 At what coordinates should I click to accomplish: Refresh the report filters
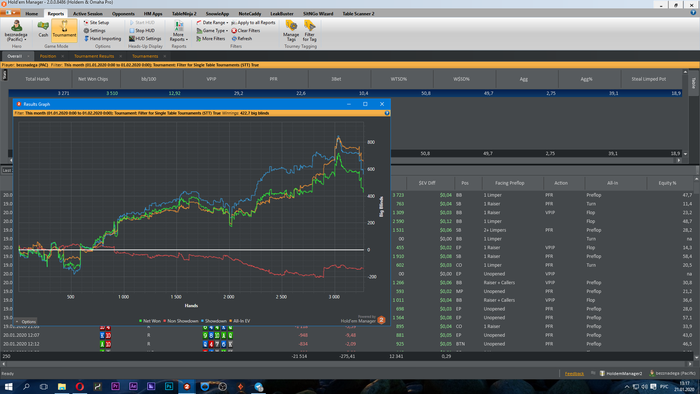click(x=242, y=39)
